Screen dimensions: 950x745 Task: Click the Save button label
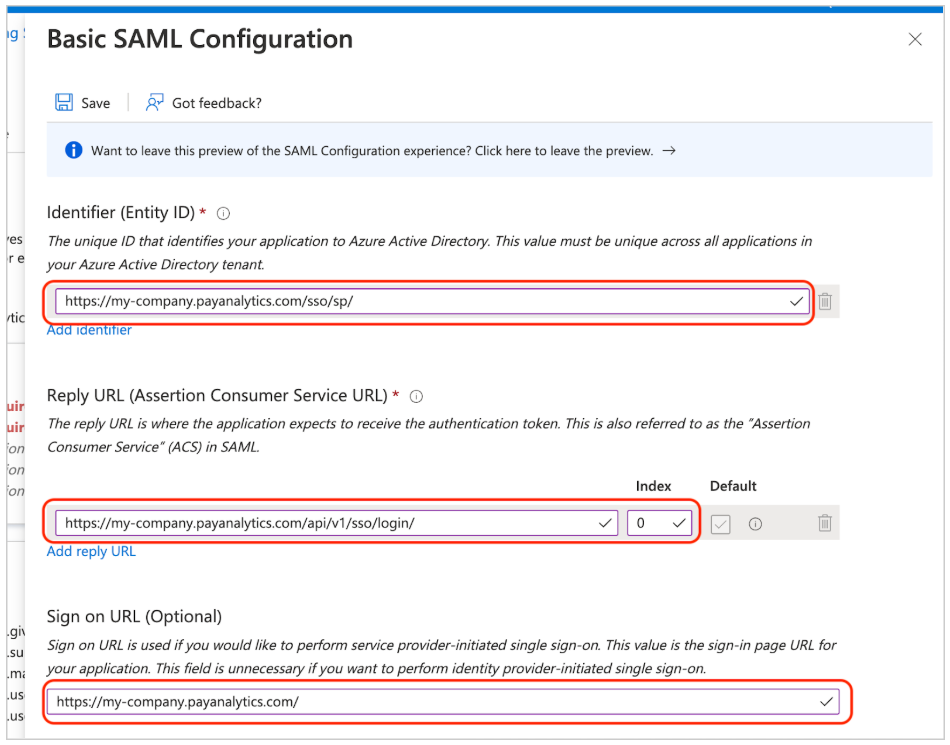click(x=96, y=103)
